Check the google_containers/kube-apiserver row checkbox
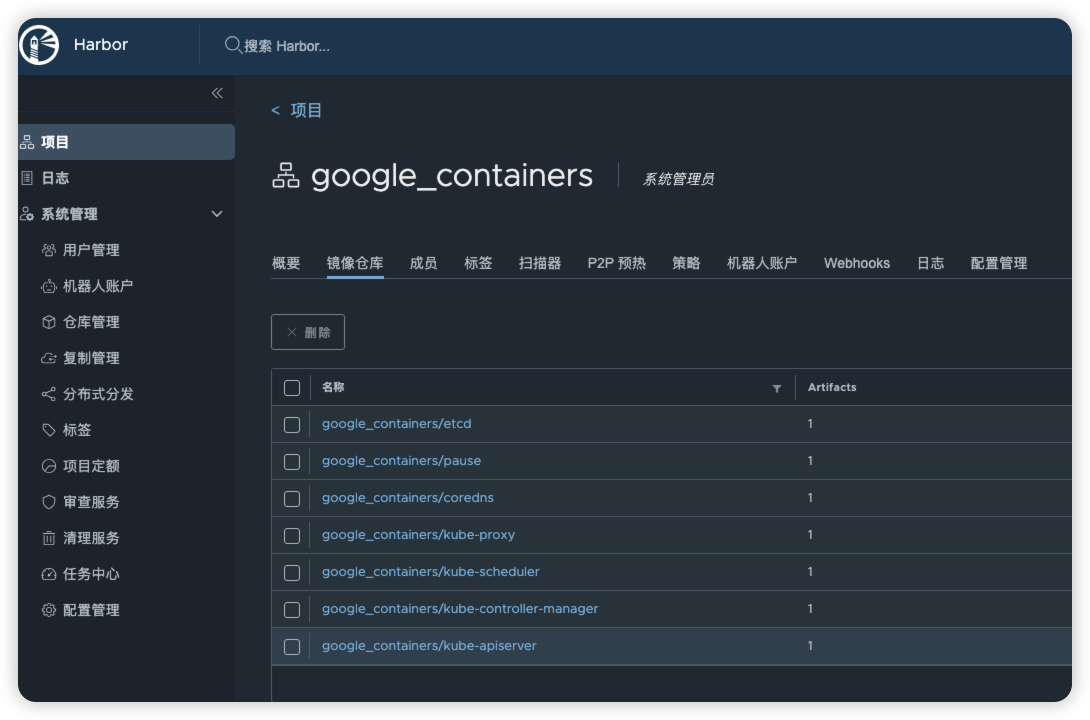This screenshot has width=1090, height=720. [x=292, y=647]
